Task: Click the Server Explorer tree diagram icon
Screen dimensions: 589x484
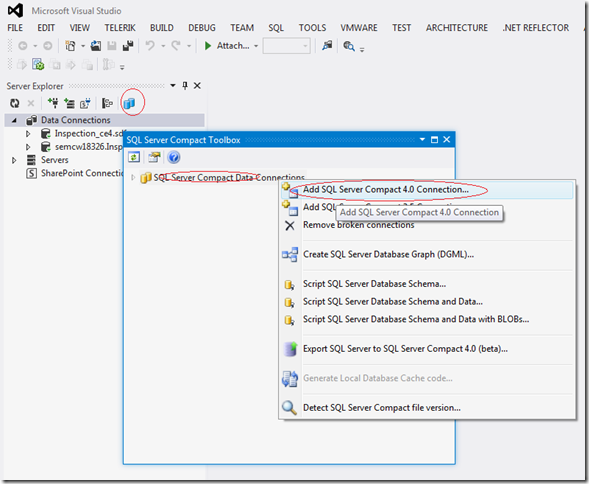Action: pyautogui.click(x=107, y=103)
